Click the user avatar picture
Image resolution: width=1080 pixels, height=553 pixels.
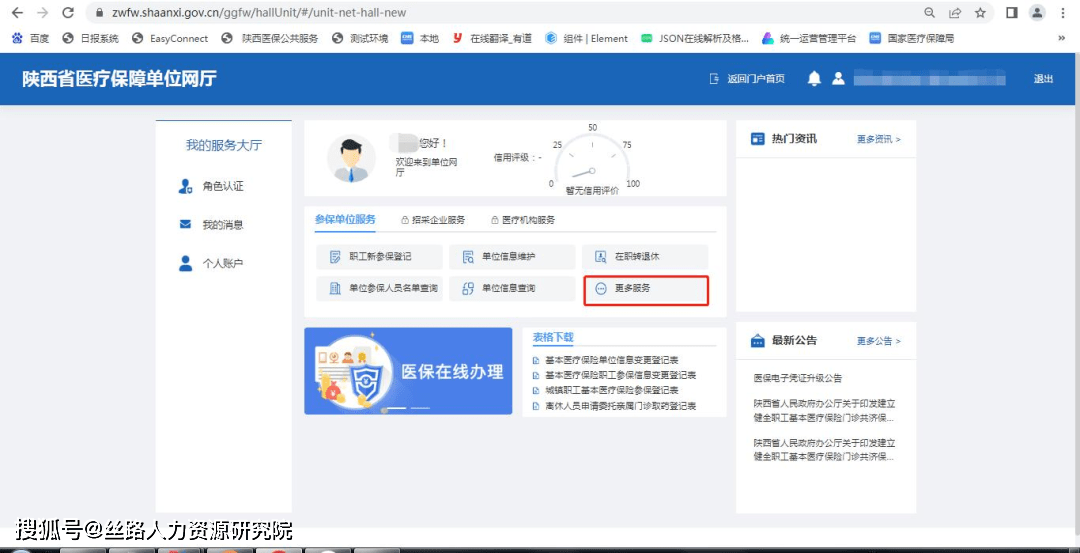coord(351,158)
